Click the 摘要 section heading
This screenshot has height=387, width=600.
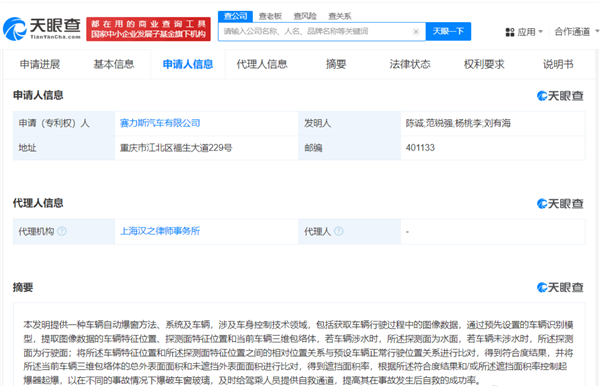[23, 287]
